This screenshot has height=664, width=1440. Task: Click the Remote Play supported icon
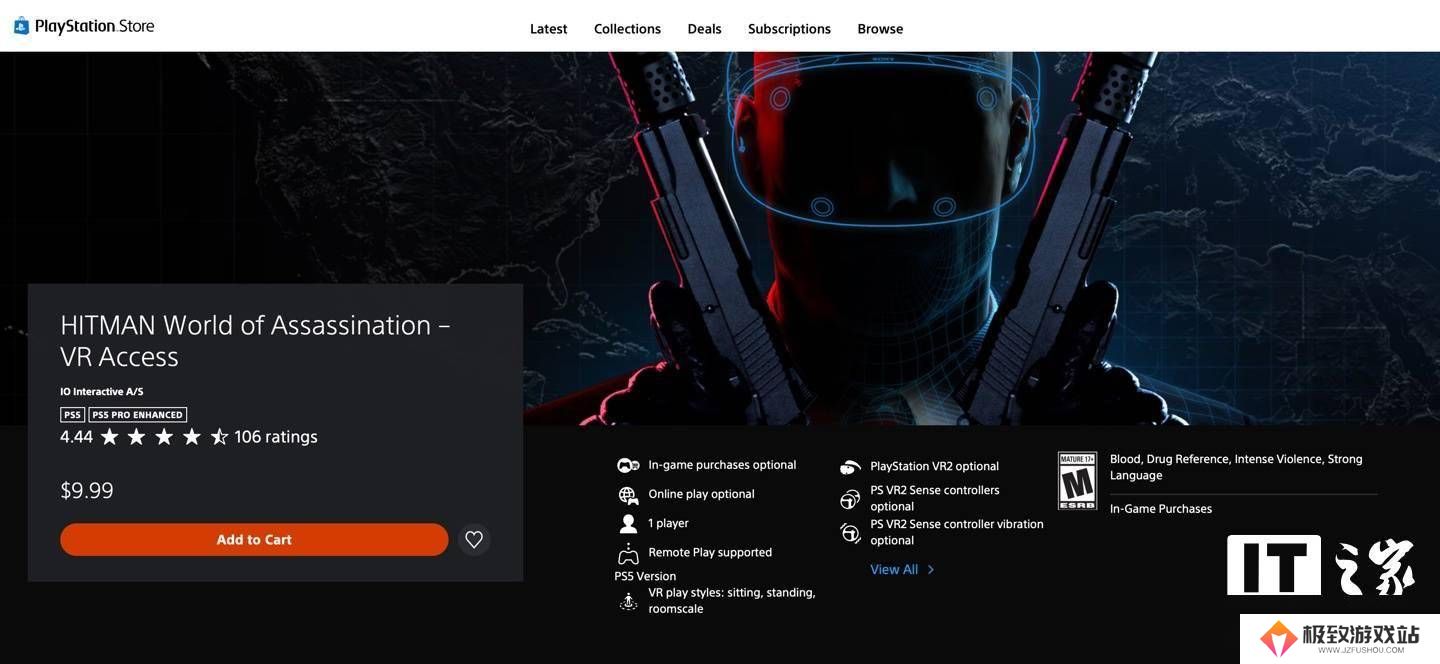pos(628,553)
